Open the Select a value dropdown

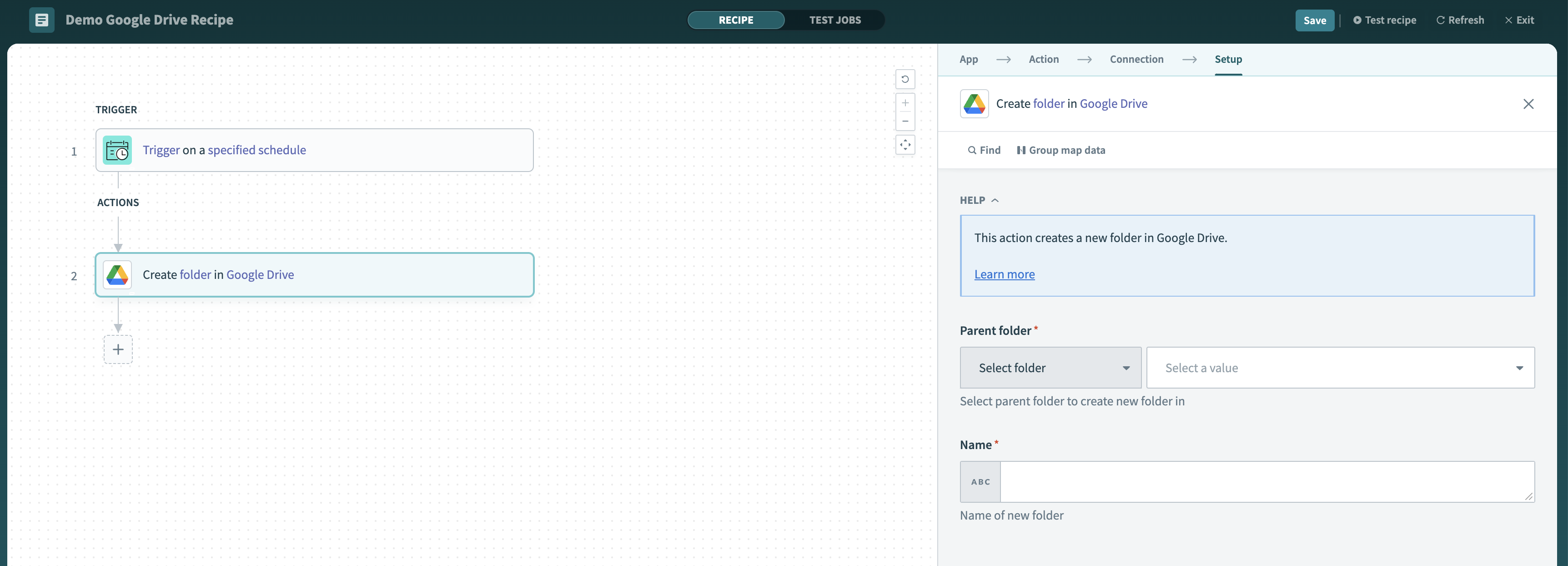click(x=1340, y=368)
